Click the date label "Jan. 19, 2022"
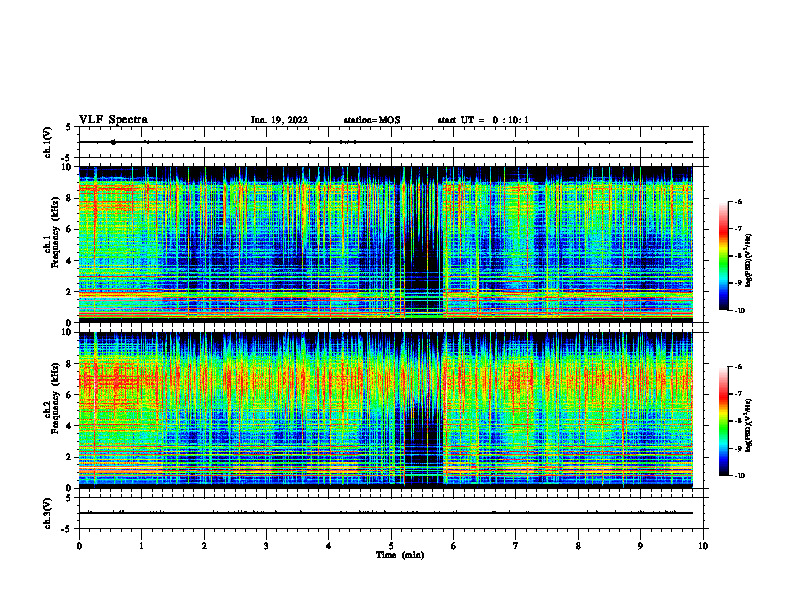792x612 pixels. (279, 120)
